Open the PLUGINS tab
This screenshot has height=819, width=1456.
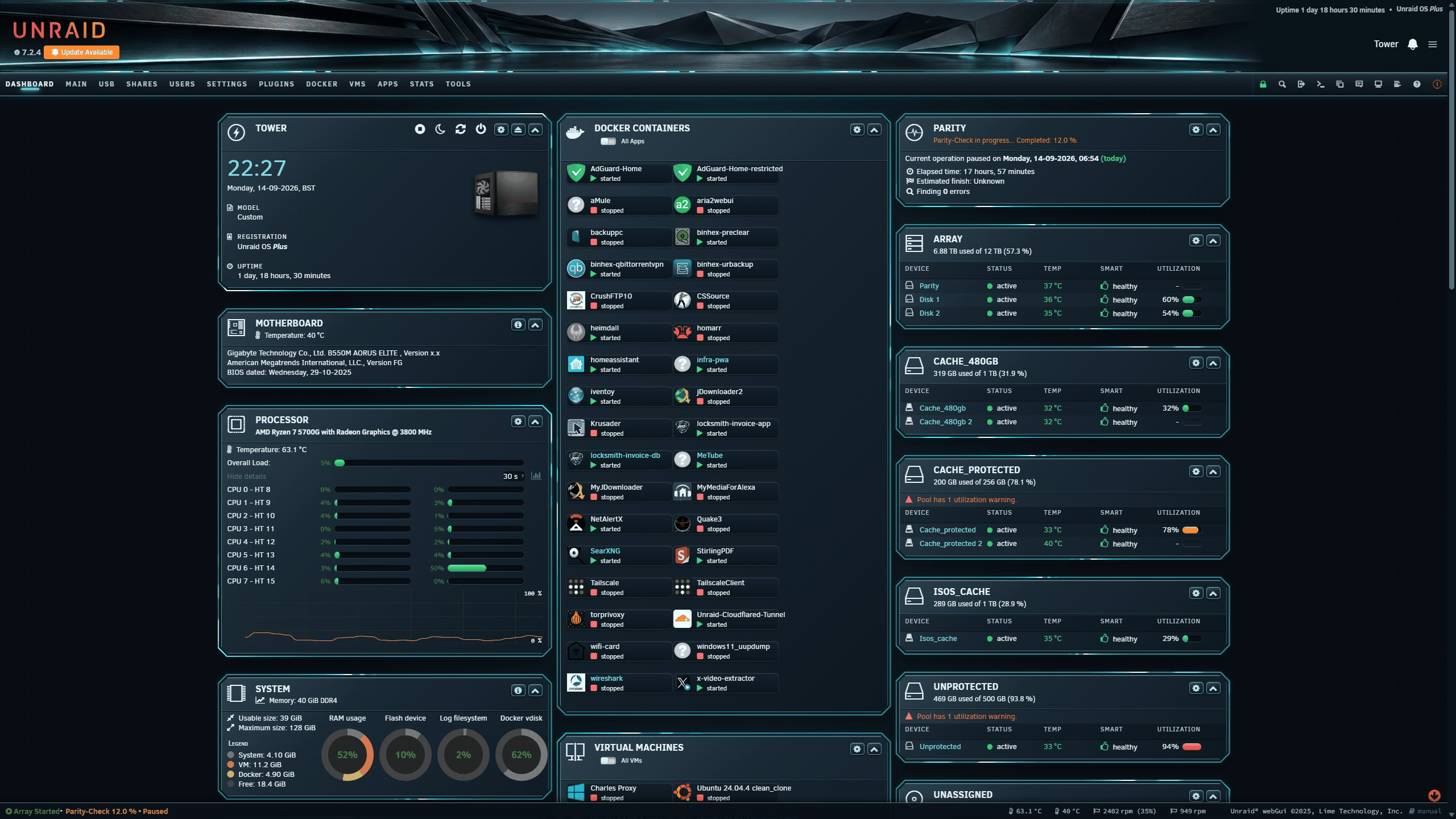point(276,84)
